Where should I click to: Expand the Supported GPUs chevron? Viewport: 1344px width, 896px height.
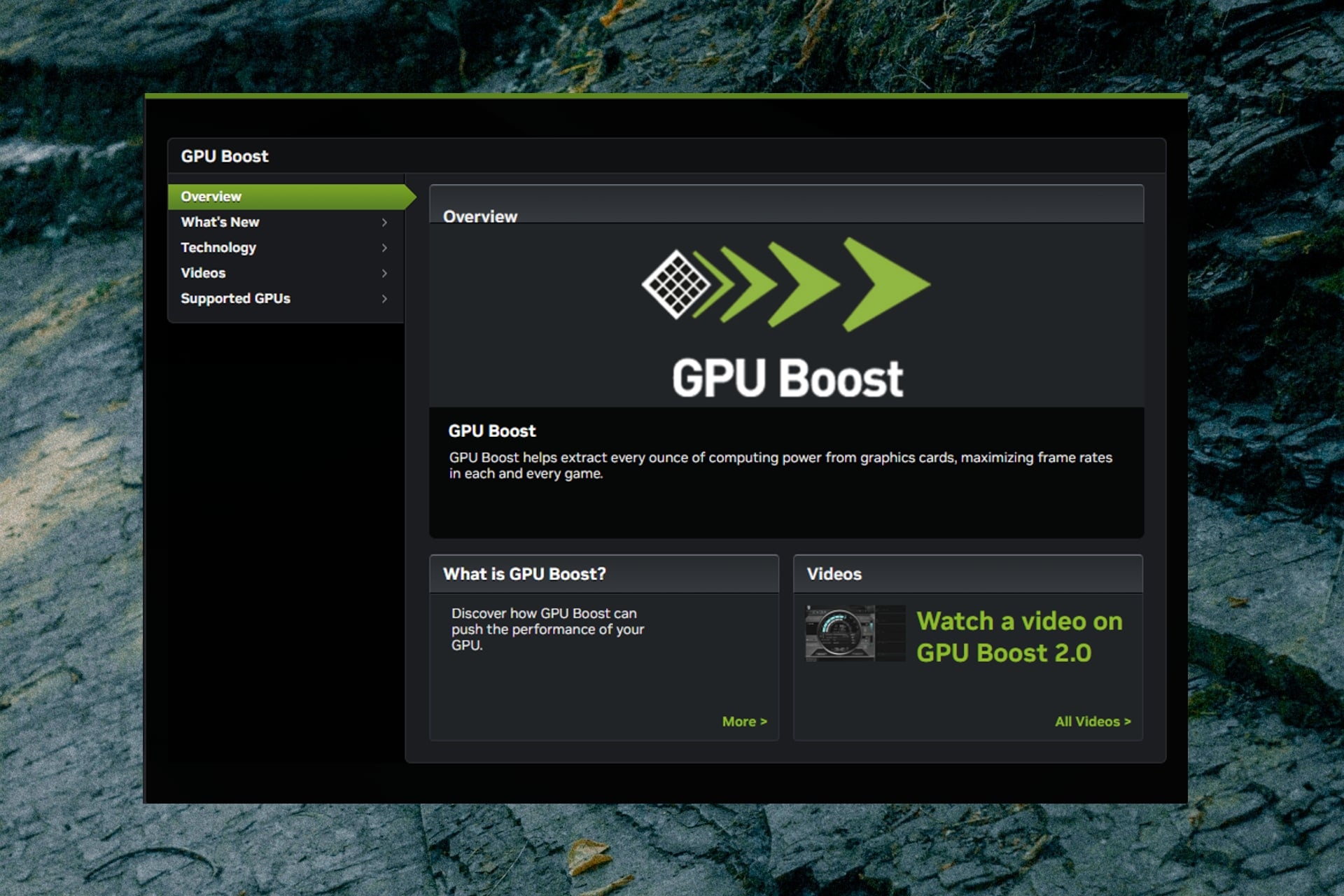[384, 298]
